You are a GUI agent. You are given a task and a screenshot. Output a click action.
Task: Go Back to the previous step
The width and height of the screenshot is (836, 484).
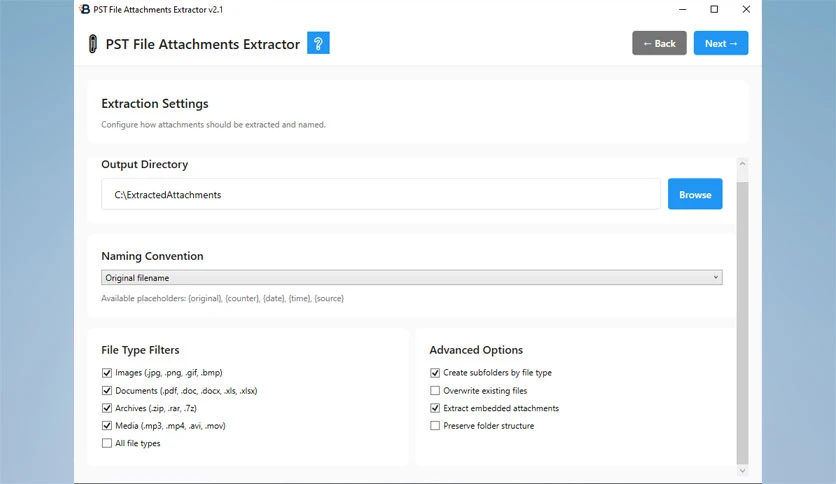click(x=659, y=43)
